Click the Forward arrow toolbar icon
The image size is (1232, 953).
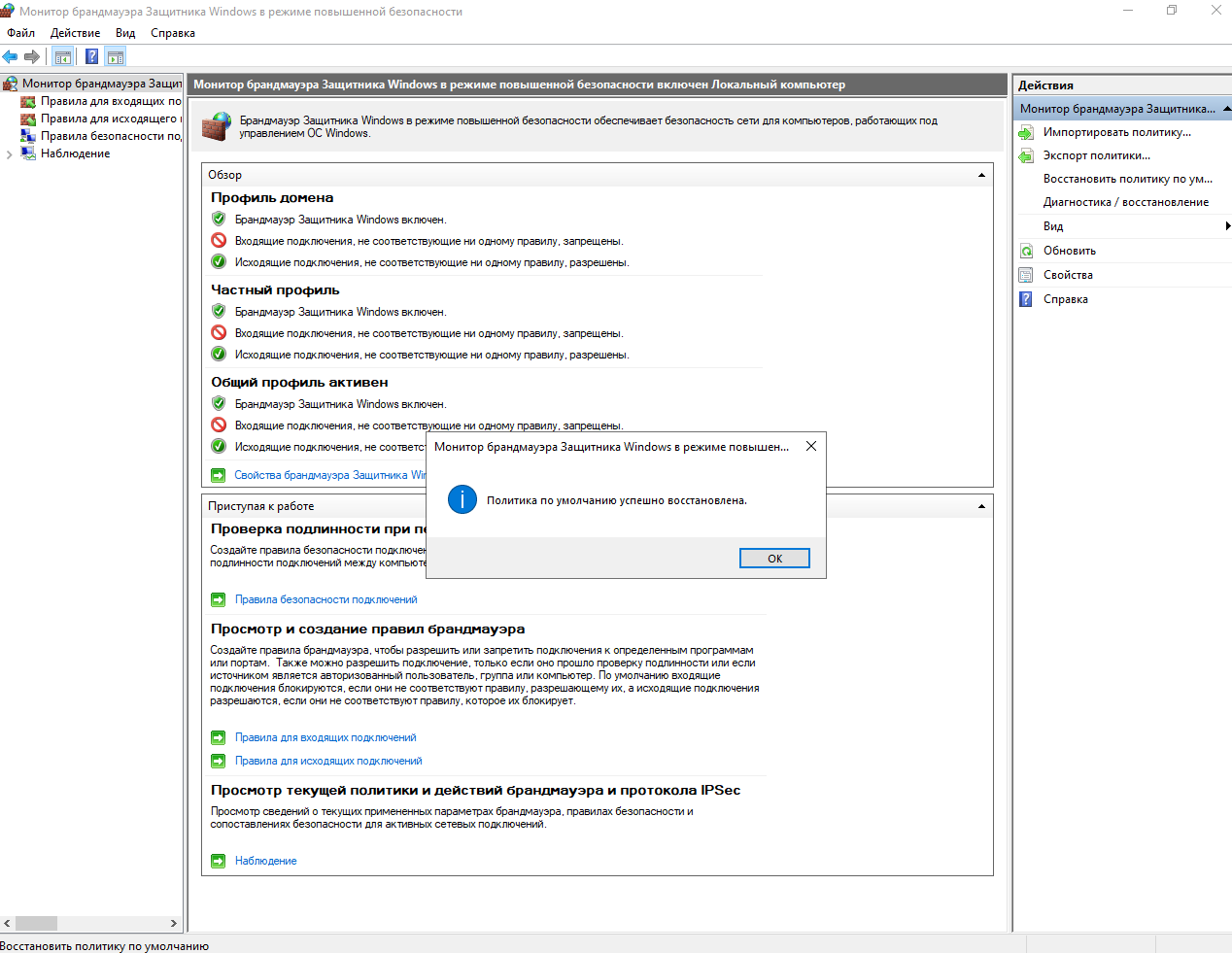click(x=32, y=56)
